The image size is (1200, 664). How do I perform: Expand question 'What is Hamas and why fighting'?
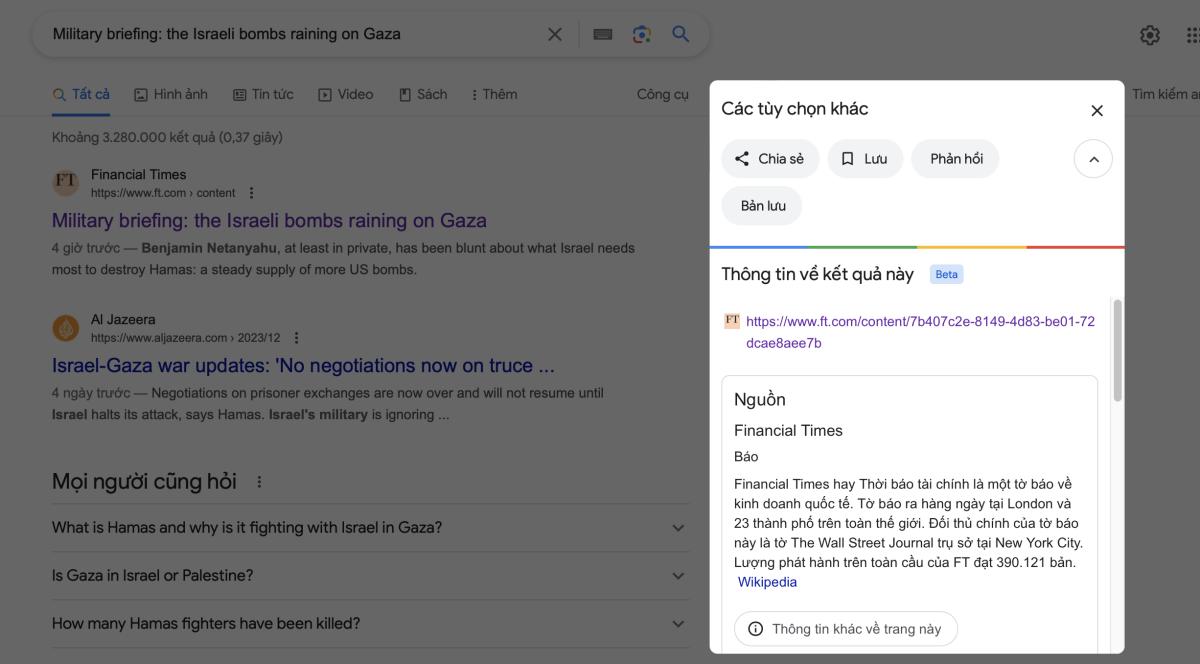[x=678, y=528]
